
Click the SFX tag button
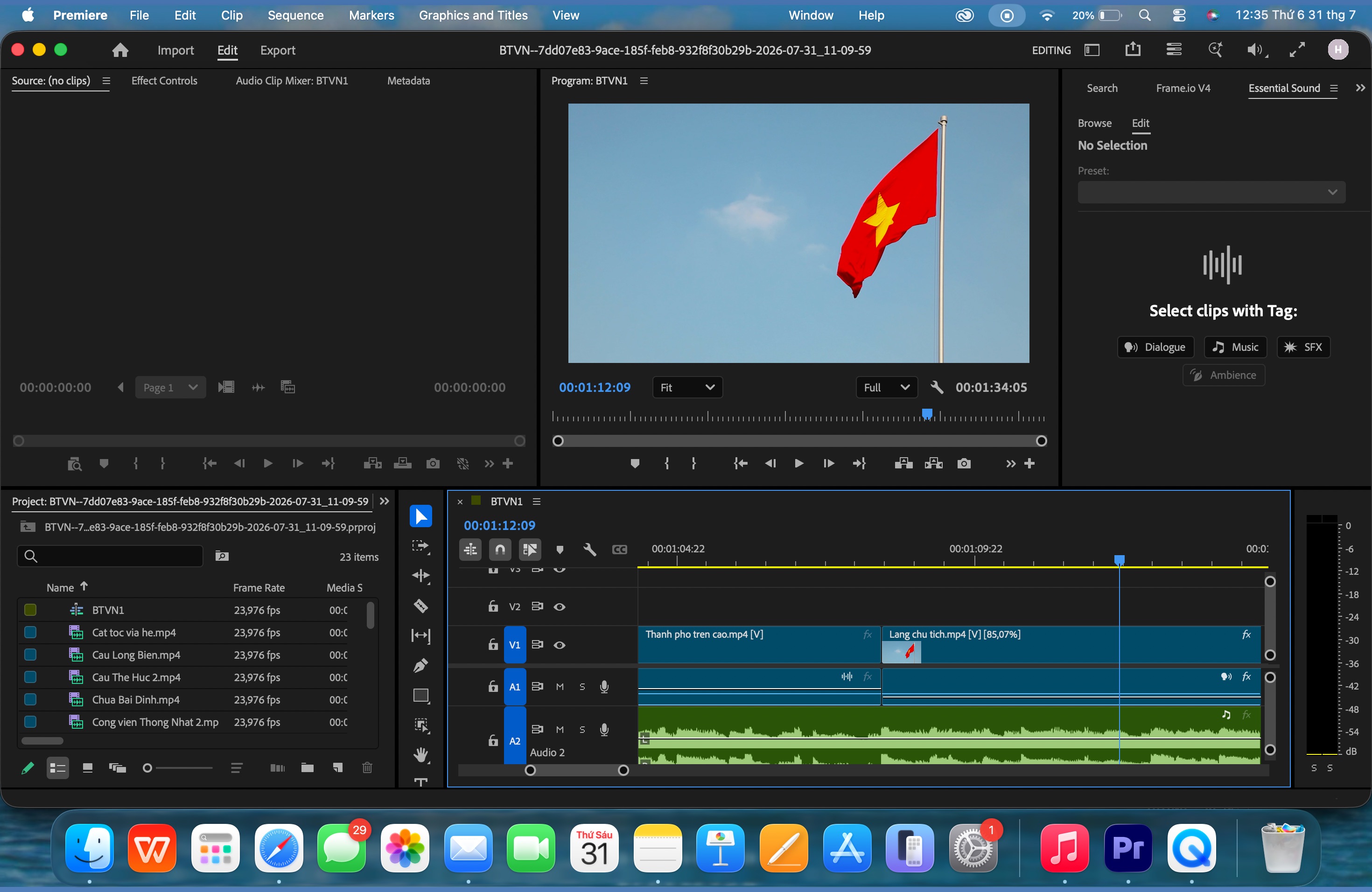tap(1303, 347)
